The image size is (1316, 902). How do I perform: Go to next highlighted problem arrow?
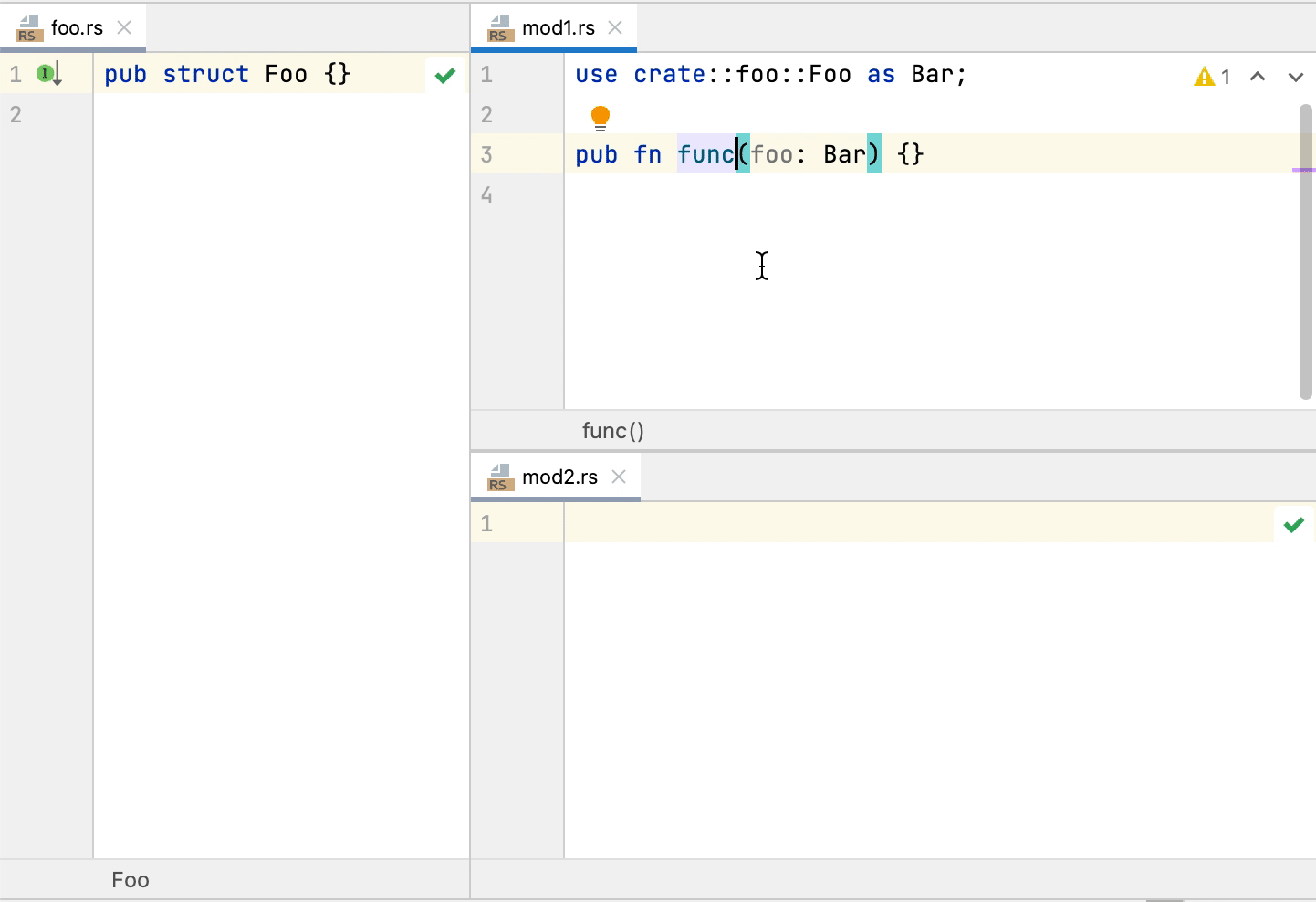[x=1295, y=77]
